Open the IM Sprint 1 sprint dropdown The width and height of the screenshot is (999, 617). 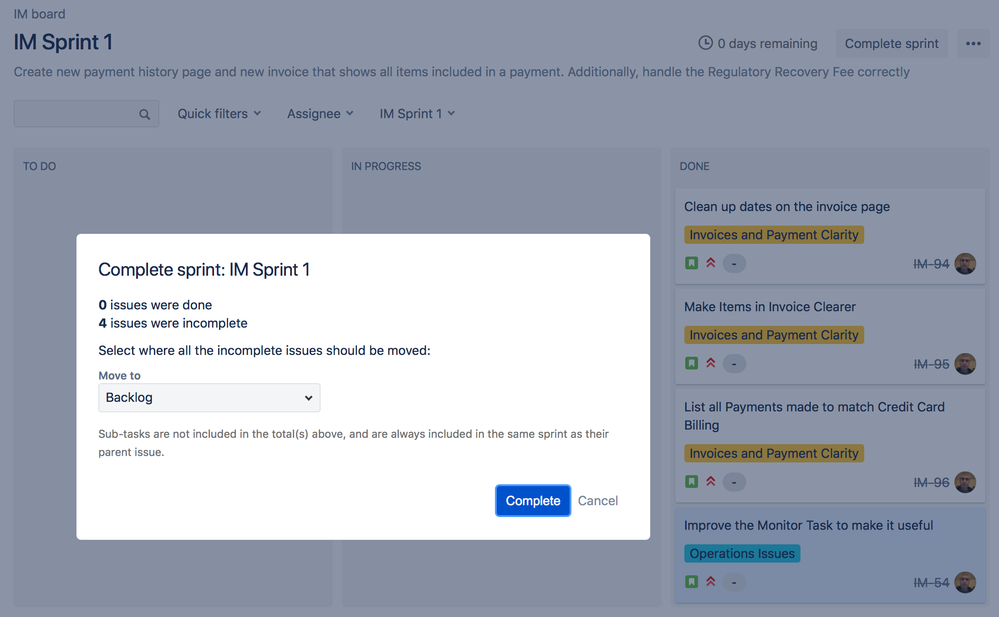(x=417, y=113)
